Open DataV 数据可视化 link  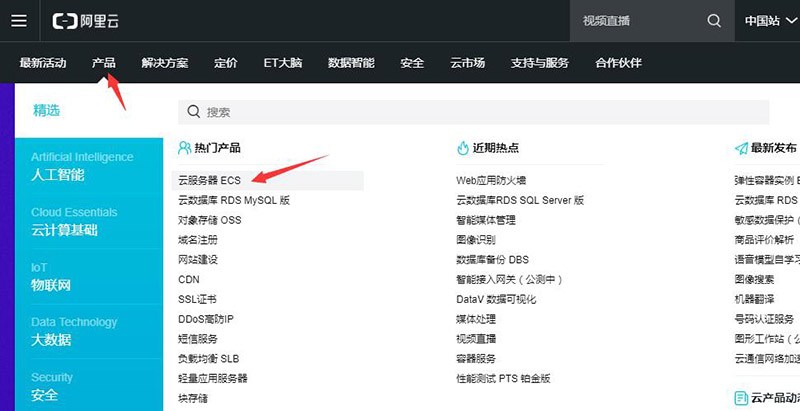pos(496,299)
